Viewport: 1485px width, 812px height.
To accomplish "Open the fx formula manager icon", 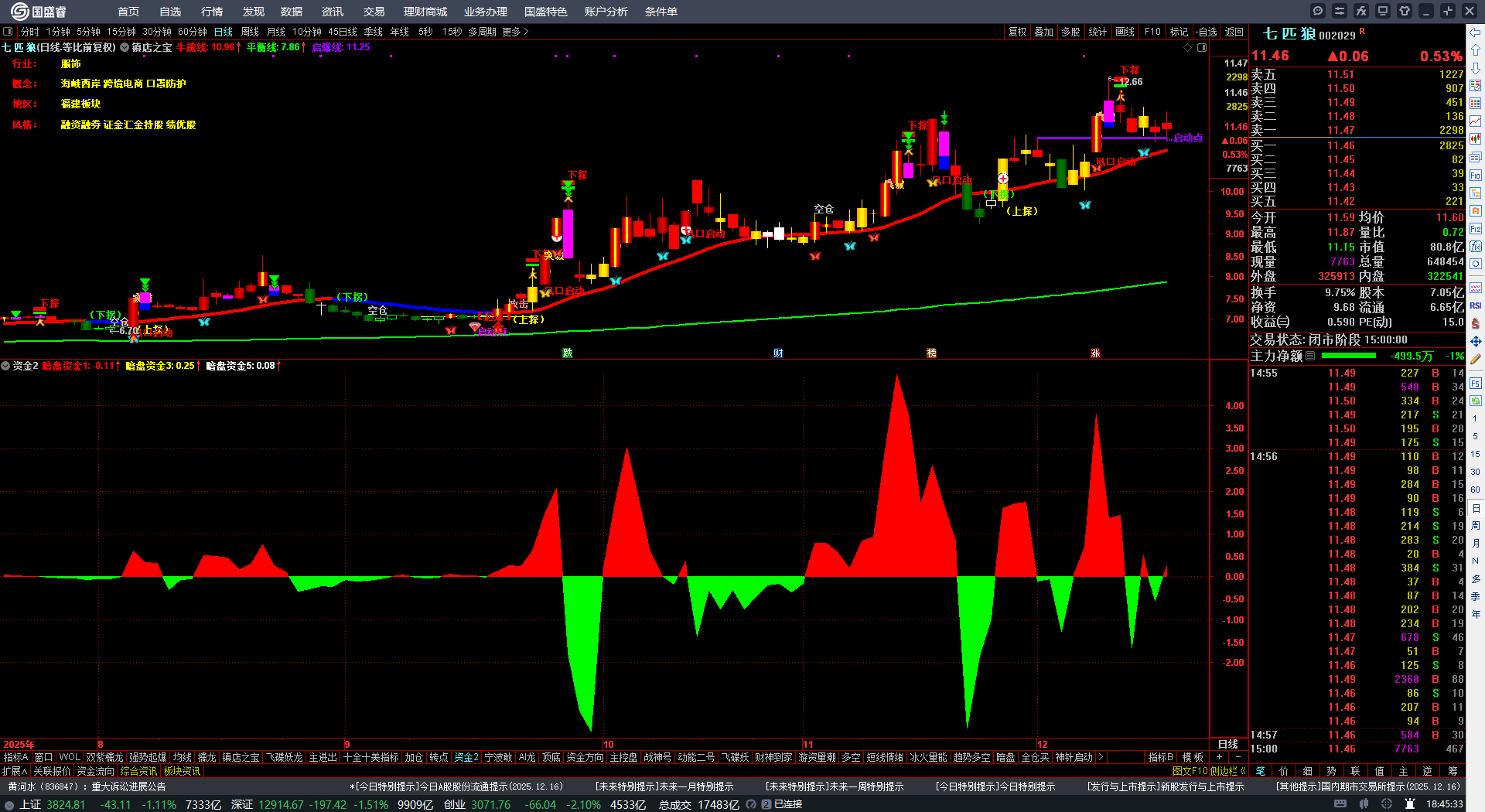I will 1361,11.
